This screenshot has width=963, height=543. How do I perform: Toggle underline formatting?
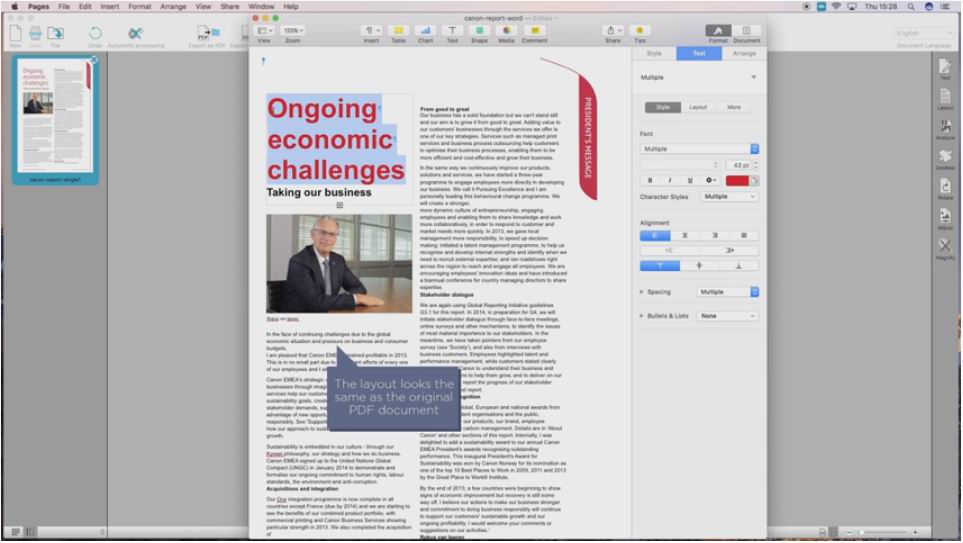click(x=690, y=181)
